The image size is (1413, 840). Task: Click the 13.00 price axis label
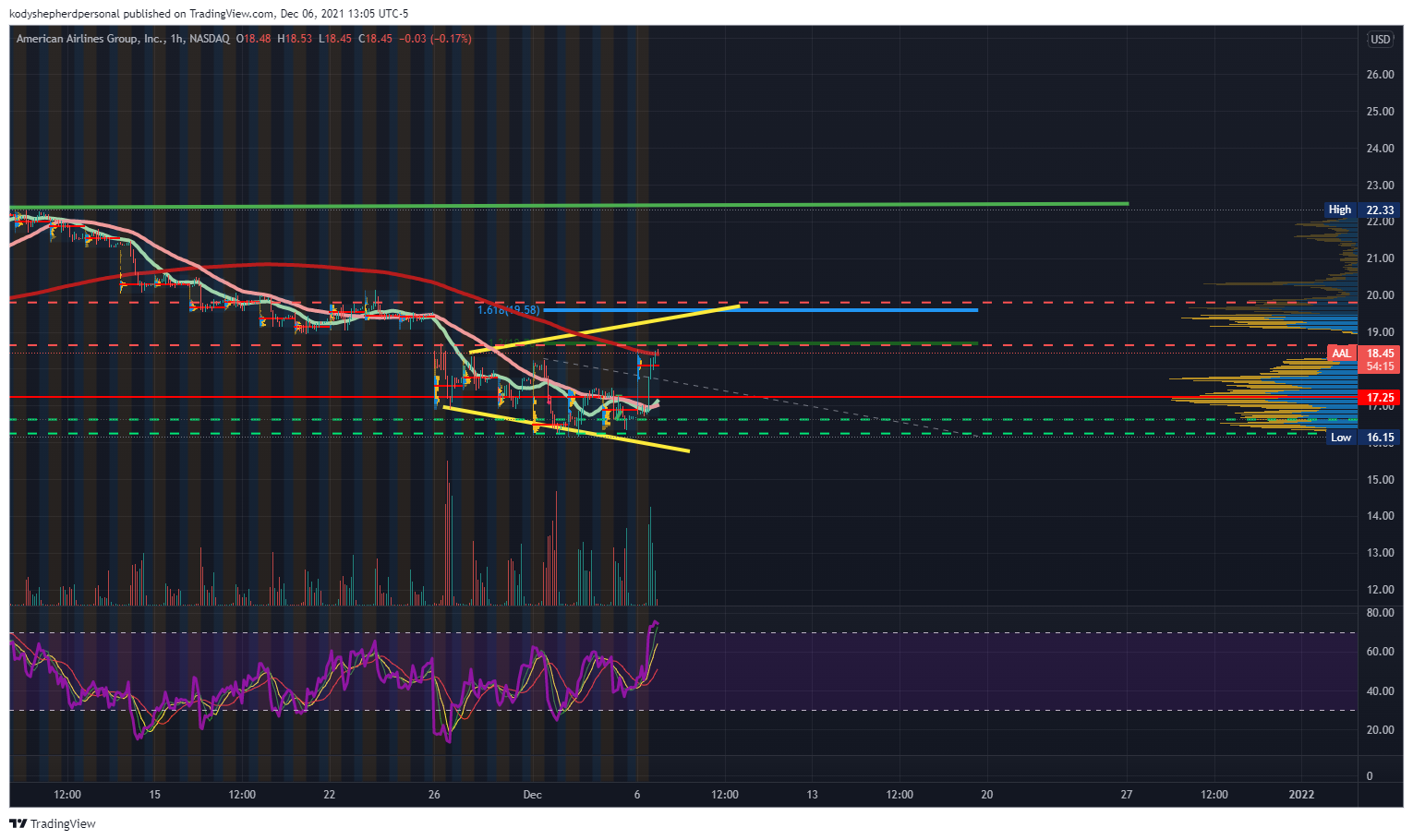(x=1380, y=553)
